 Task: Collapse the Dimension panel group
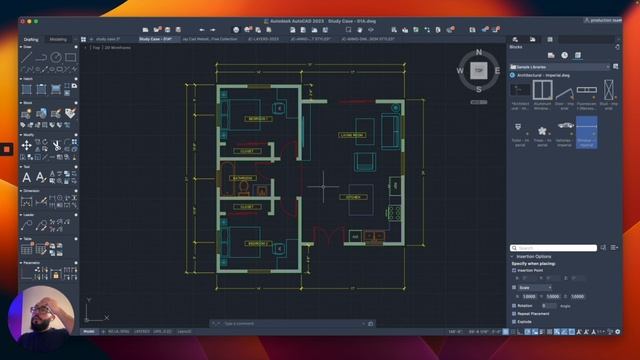pos(21,191)
